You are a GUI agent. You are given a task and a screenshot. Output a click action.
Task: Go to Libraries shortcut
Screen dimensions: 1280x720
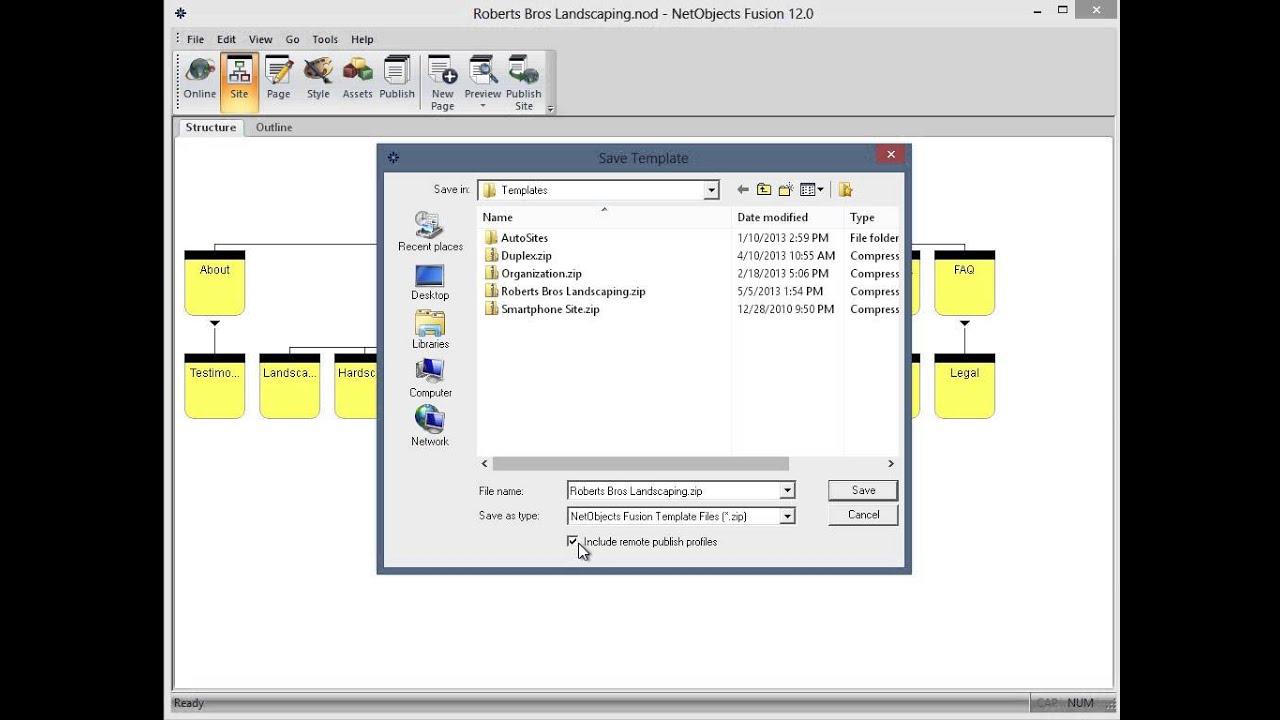pos(430,330)
